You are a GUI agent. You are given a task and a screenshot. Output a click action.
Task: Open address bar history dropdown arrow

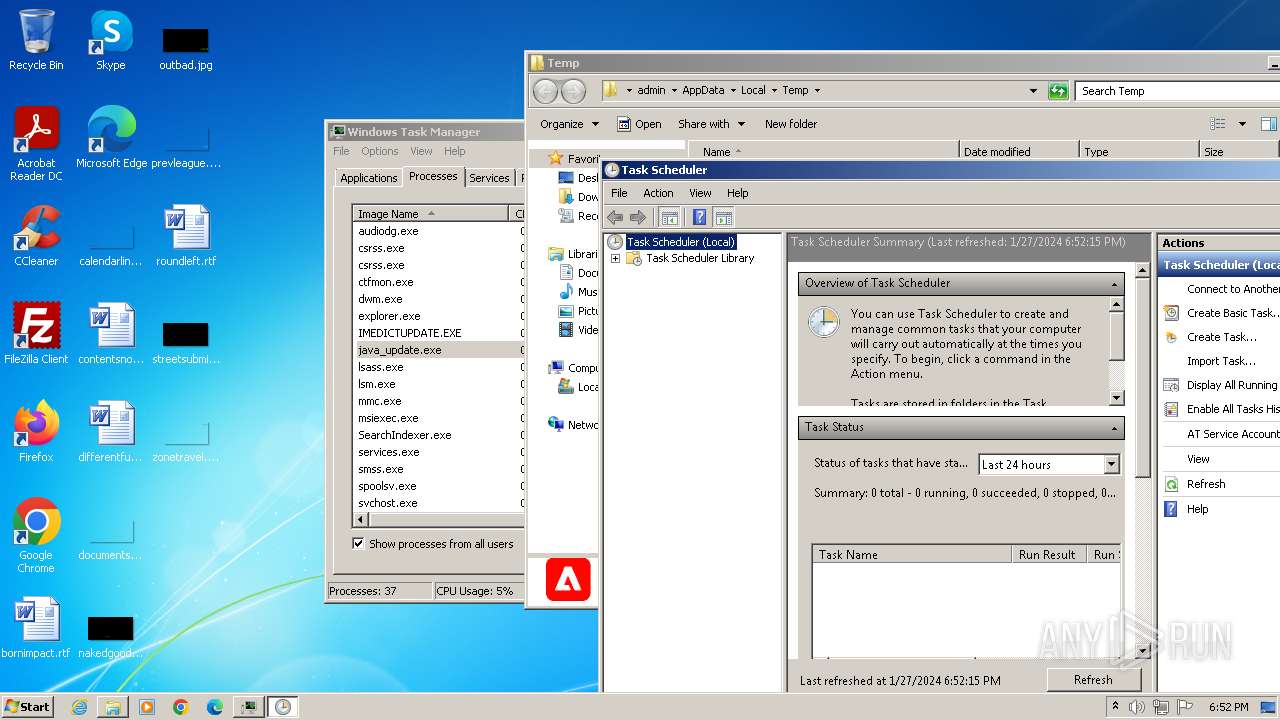(x=1033, y=91)
